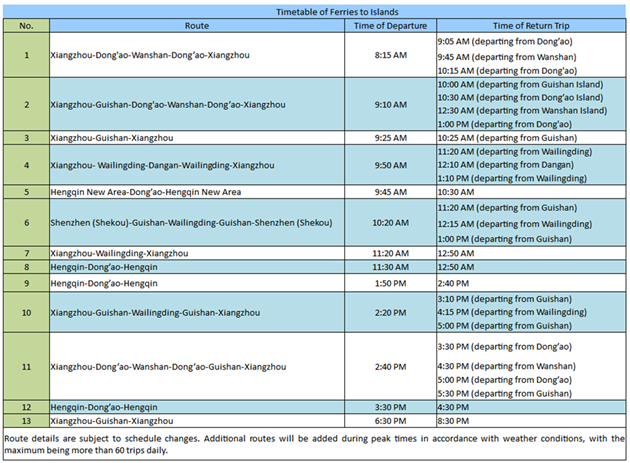This screenshot has width=630, height=463.
Task: Click the '11:30 AM' departure time
Action: pos(391,267)
